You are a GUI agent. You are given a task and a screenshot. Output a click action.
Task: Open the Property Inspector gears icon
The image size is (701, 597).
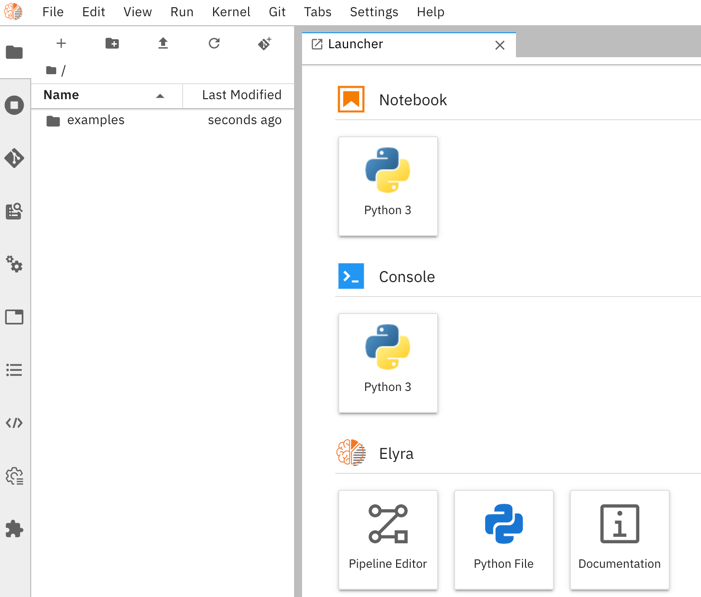coord(14,264)
